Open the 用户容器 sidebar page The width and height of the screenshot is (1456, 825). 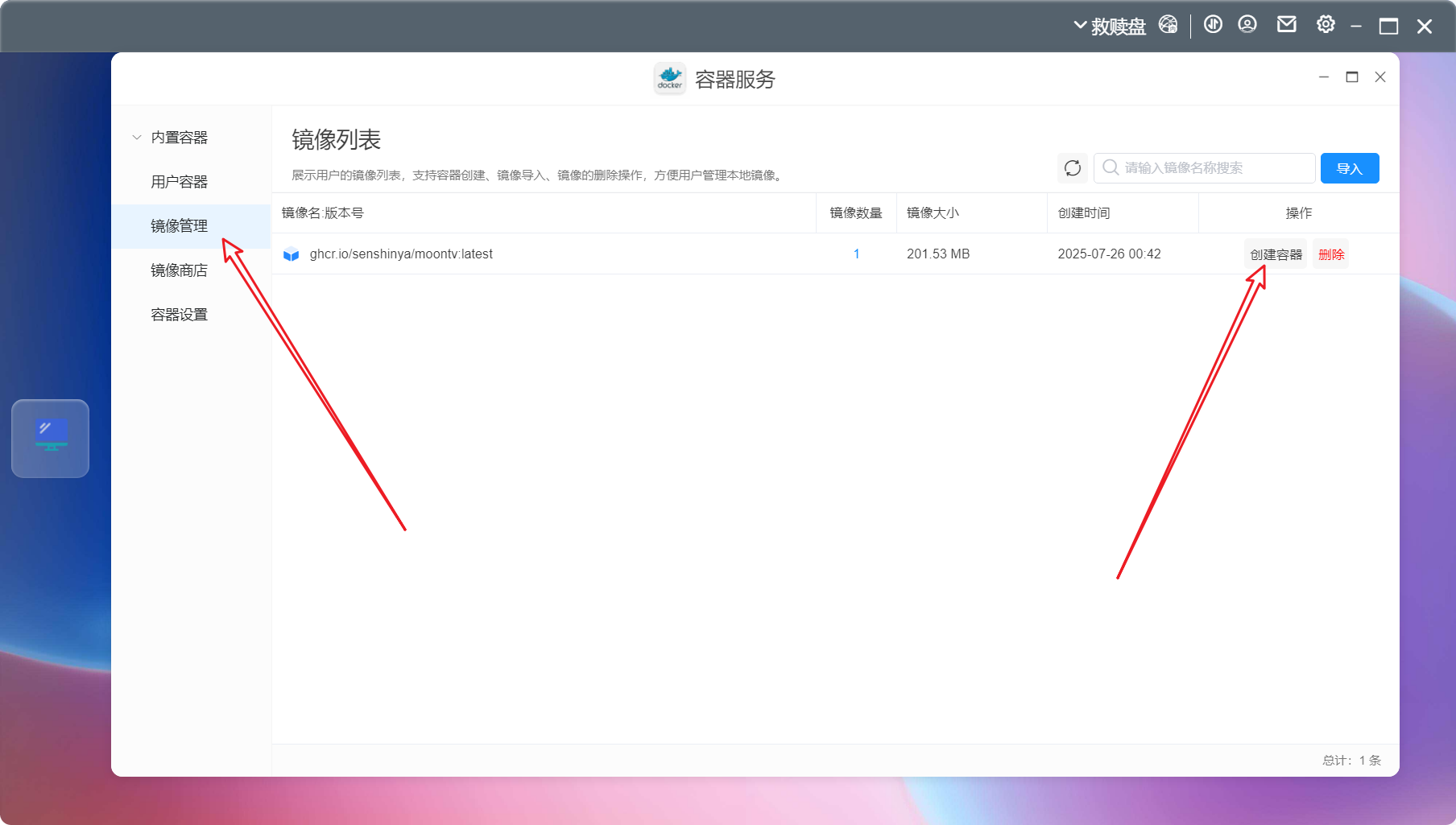click(x=180, y=182)
